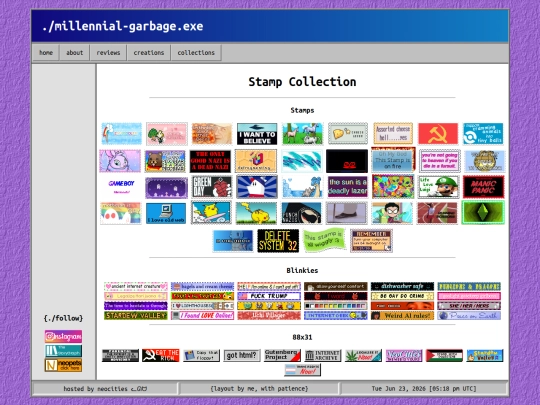Visit the Instagram follow badge
This screenshot has width=540, height=405.
63,336
